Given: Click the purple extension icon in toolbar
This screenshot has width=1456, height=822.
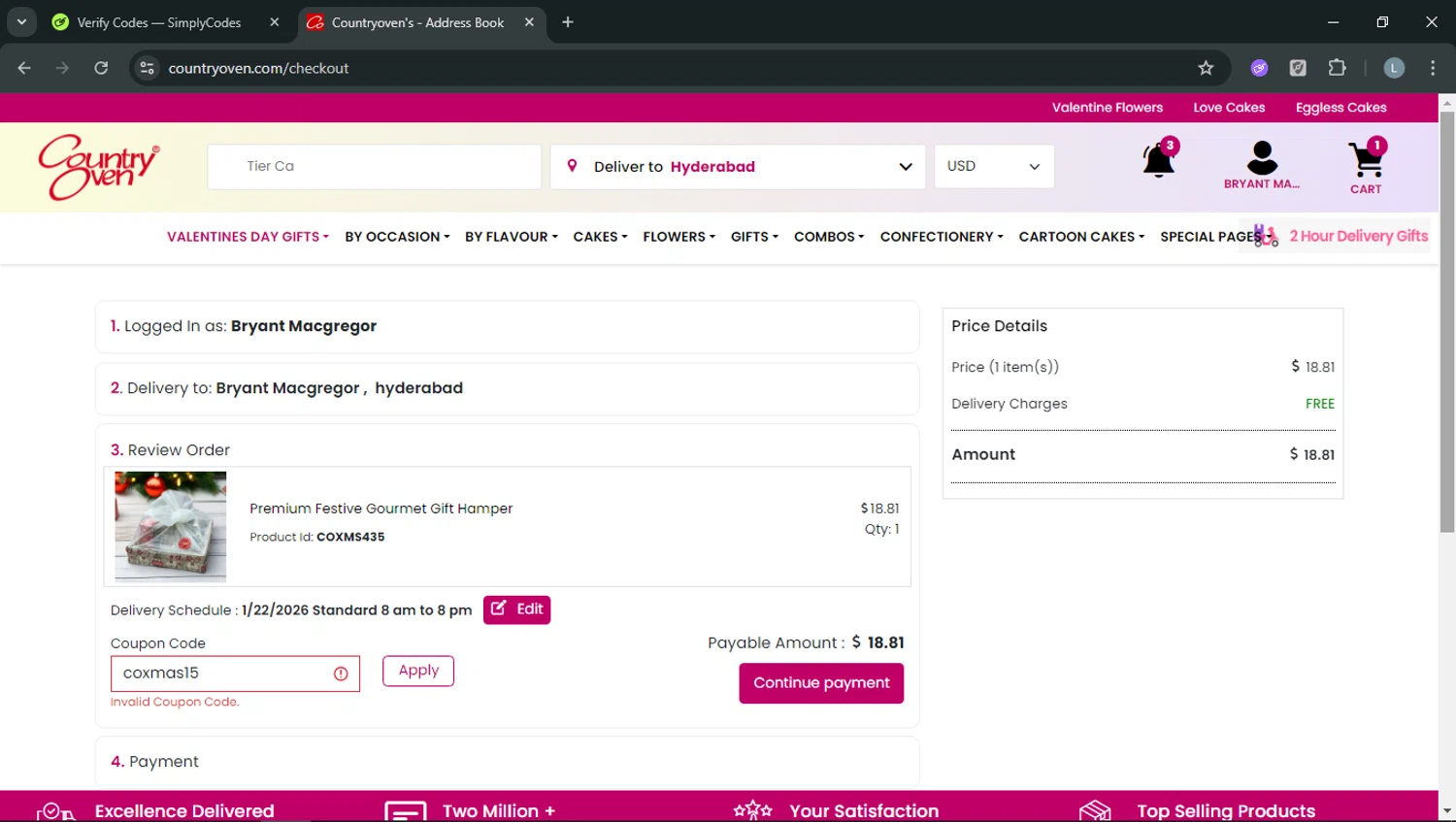Looking at the screenshot, I should [1259, 68].
